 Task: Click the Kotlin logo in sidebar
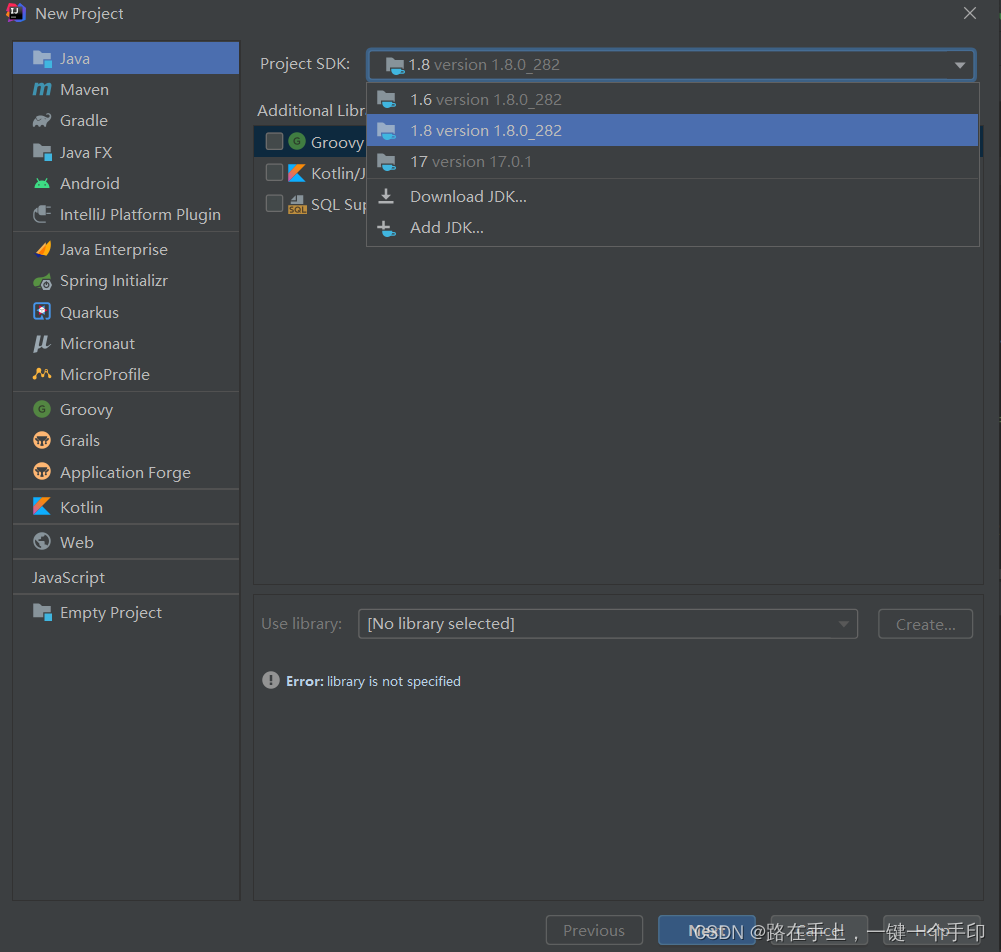(42, 507)
